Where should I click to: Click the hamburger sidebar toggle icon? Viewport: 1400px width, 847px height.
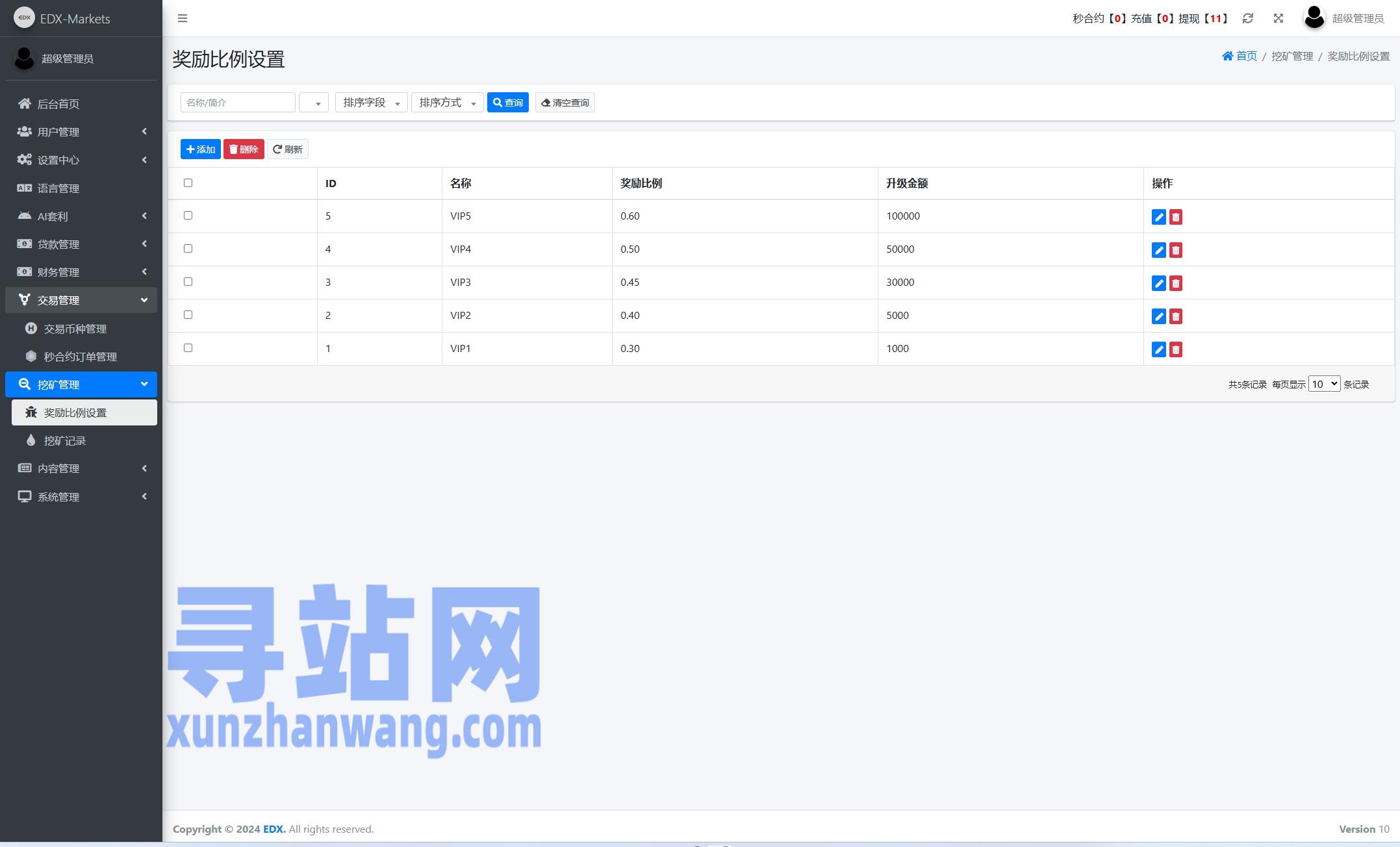pos(183,18)
